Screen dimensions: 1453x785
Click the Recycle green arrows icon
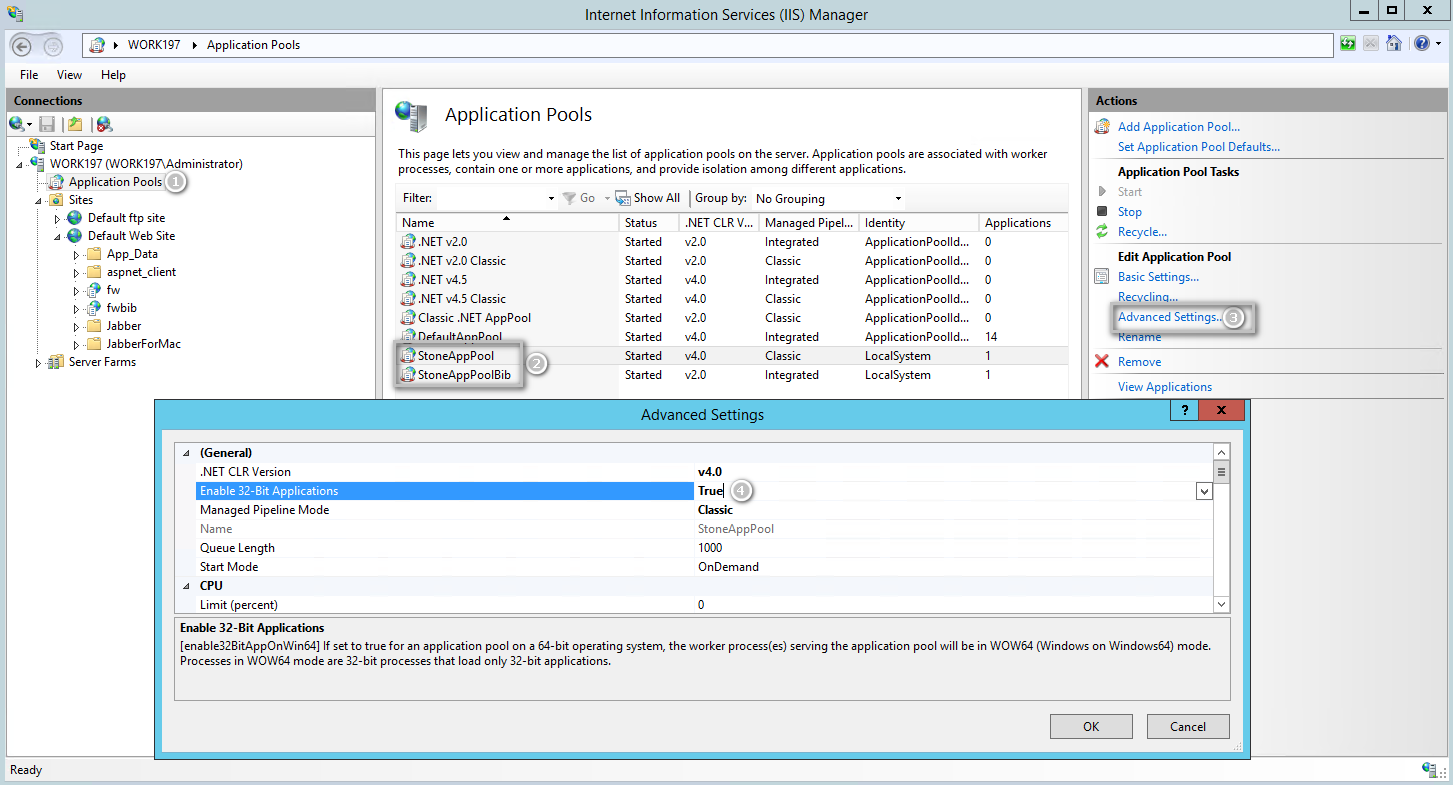1102,232
